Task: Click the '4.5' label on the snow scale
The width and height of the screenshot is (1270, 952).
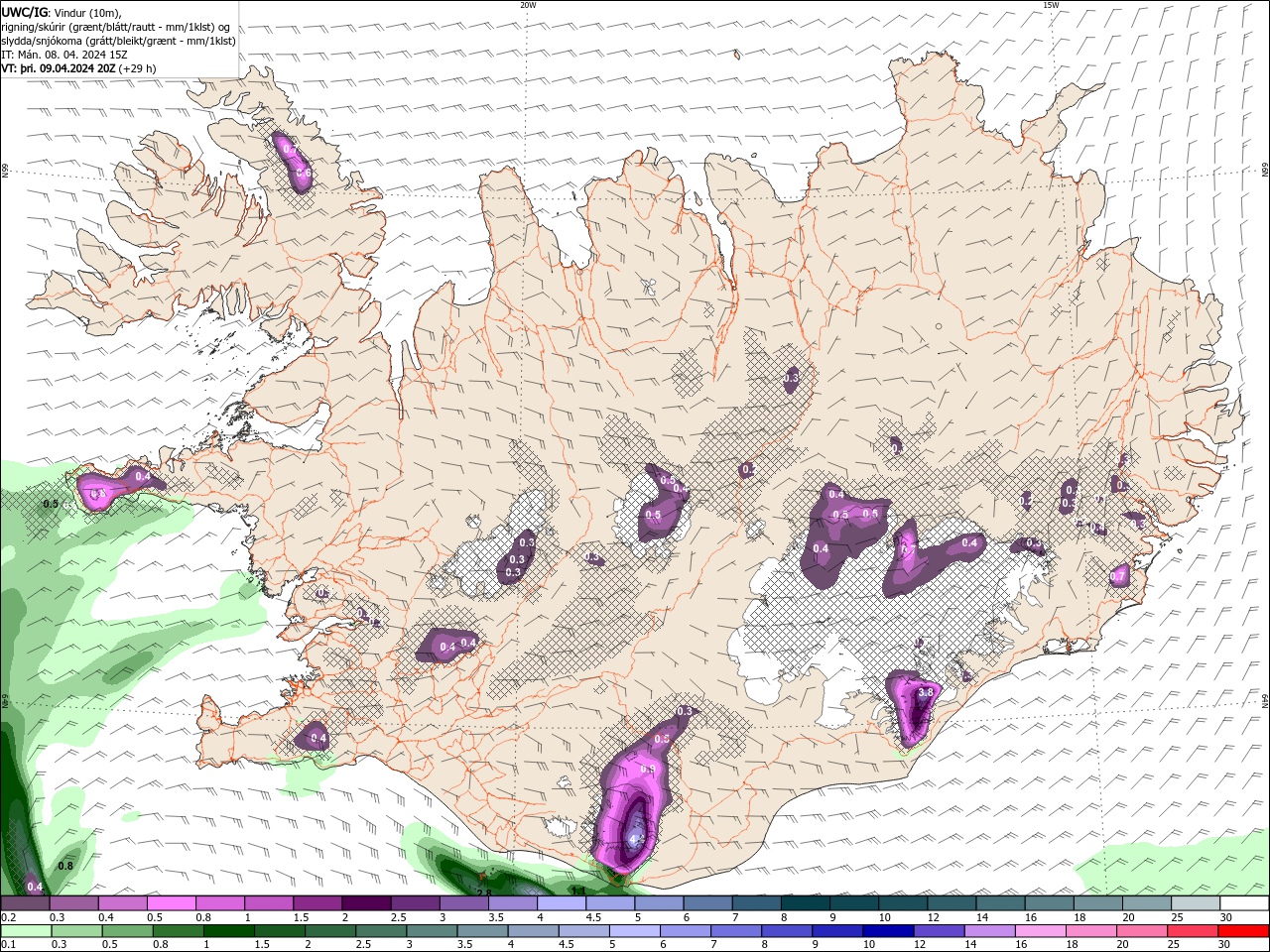Action: (x=593, y=917)
